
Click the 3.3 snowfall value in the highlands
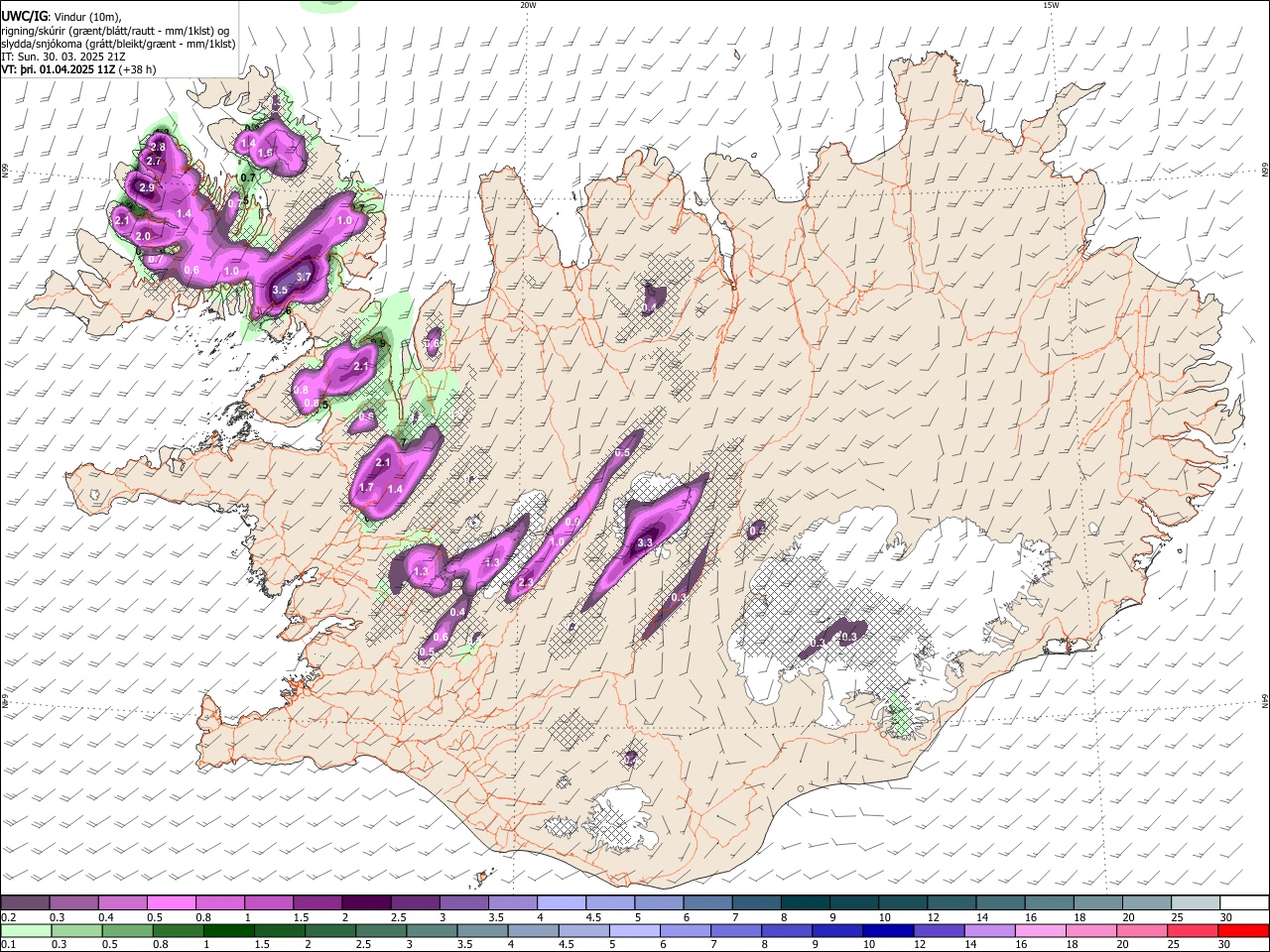tap(645, 542)
